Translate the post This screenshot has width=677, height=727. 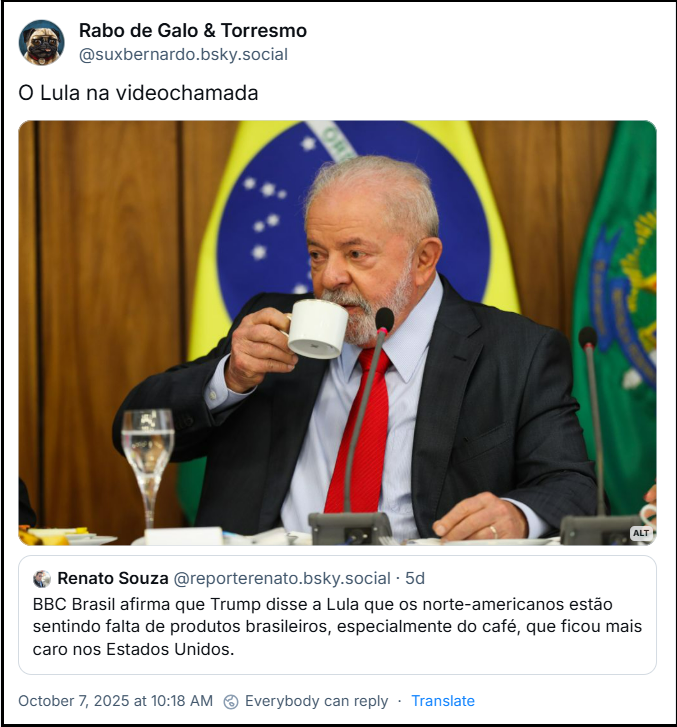point(443,701)
